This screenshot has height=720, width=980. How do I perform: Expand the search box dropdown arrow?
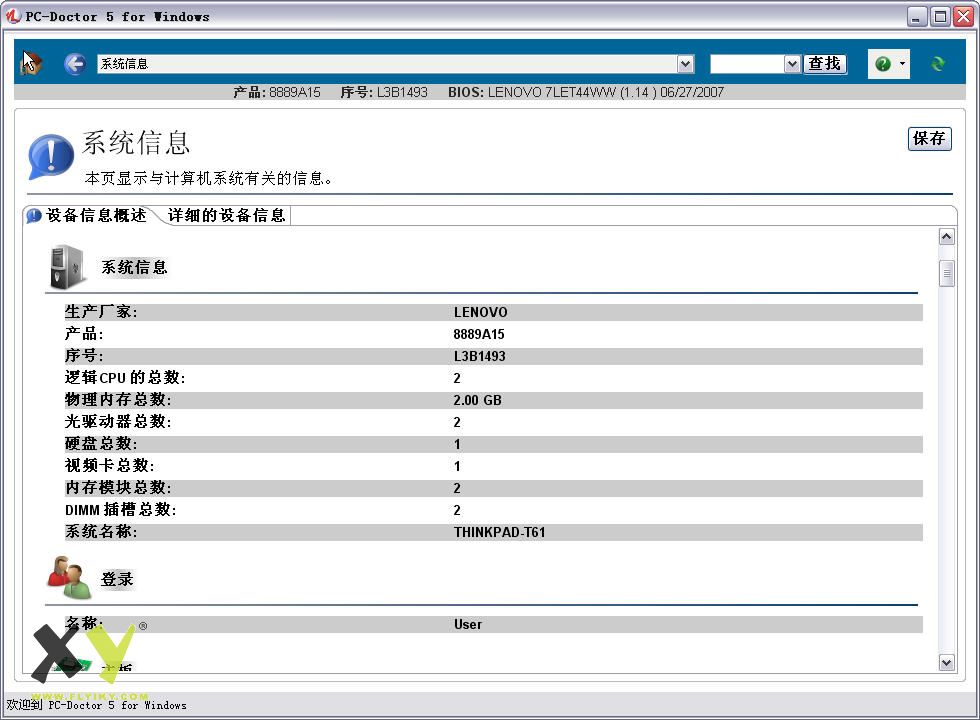point(792,64)
